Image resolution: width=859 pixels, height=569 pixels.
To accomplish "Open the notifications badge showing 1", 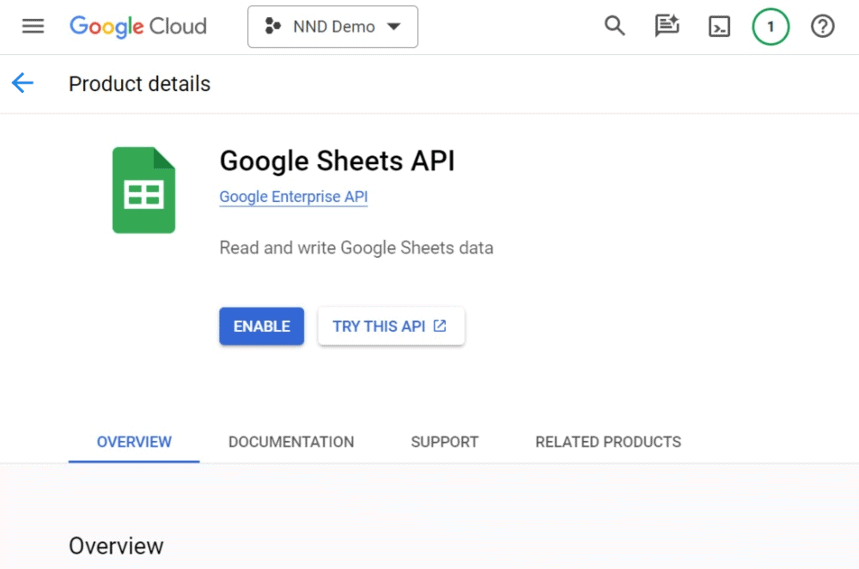I will click(770, 26).
